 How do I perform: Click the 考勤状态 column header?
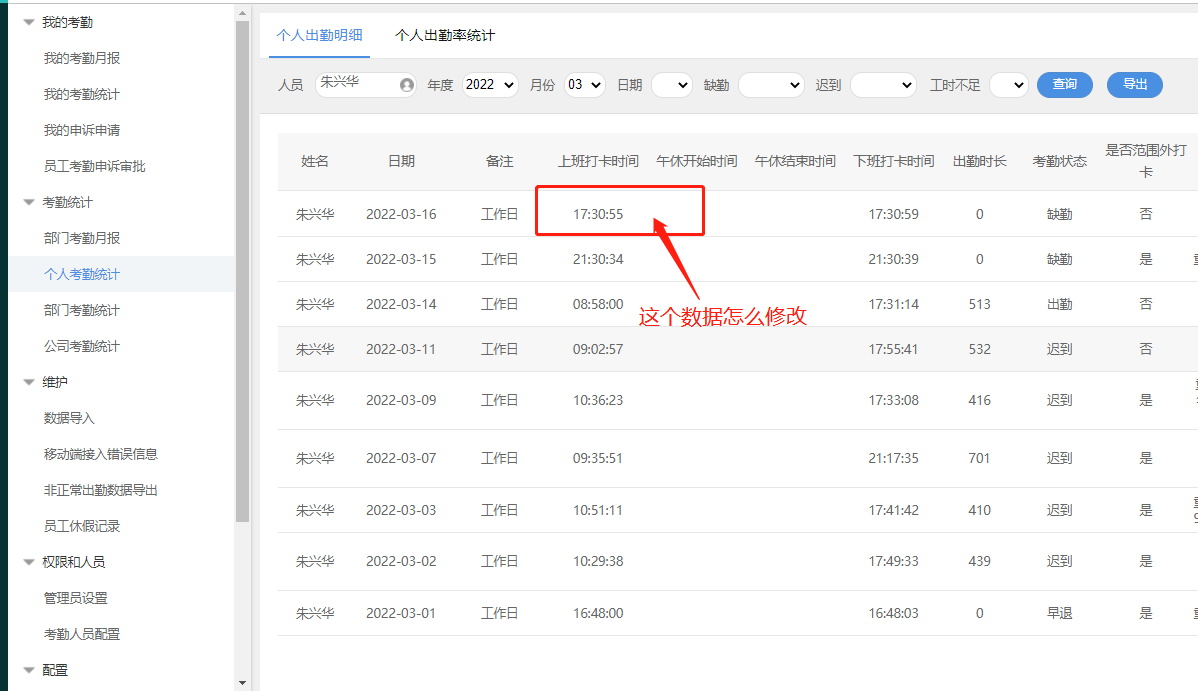(1060, 161)
